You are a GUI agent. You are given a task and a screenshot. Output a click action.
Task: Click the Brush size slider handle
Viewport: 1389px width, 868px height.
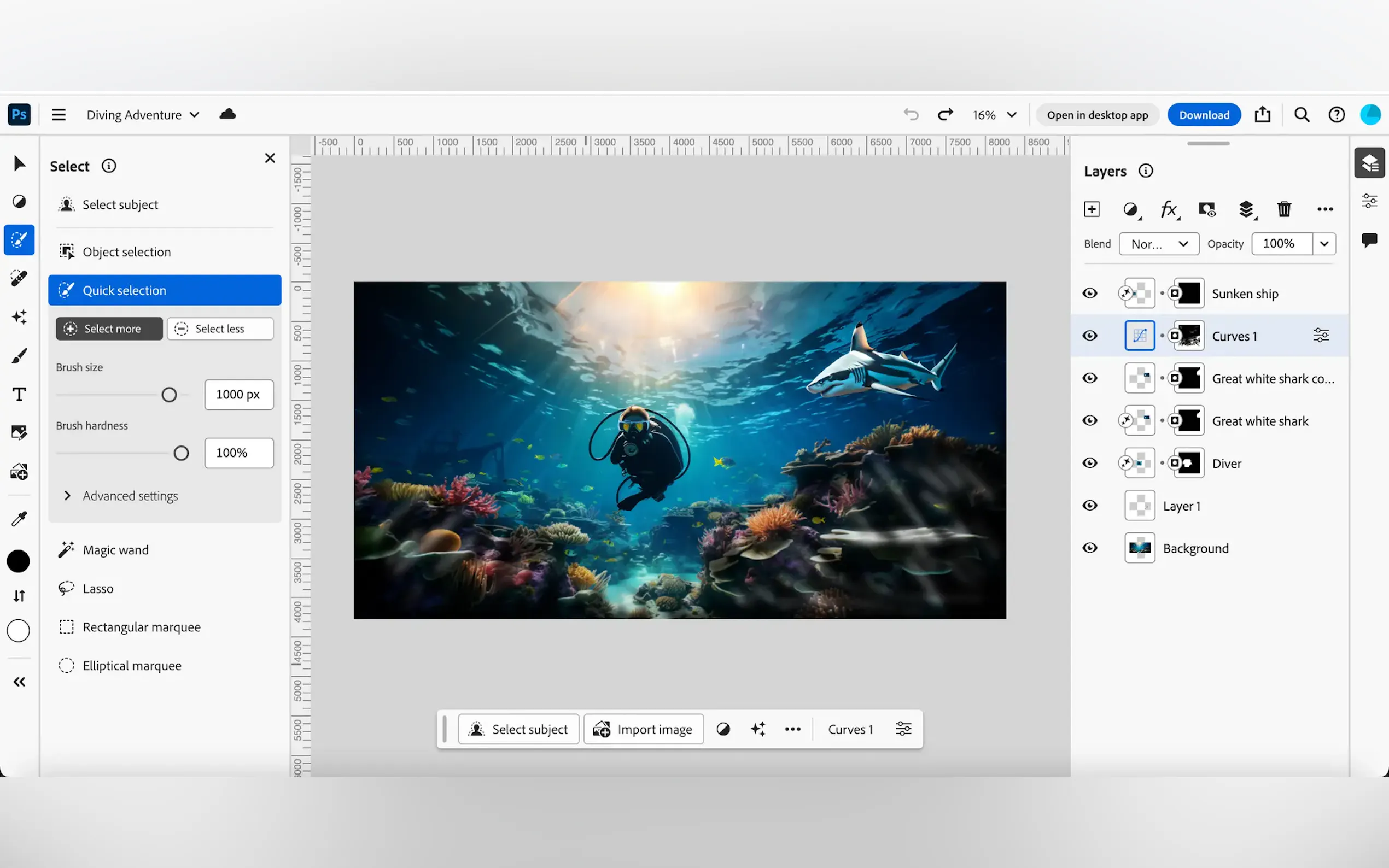click(169, 395)
